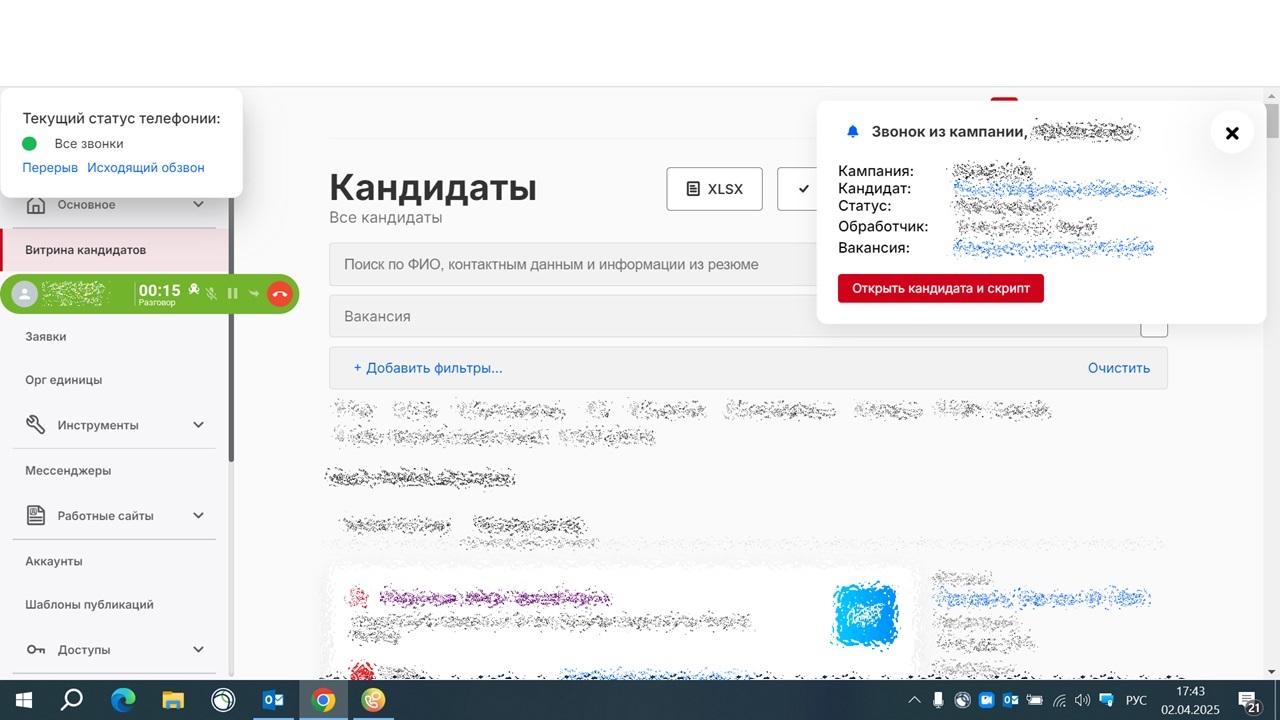Image resolution: width=1280 pixels, height=720 pixels.
Task: Pause the active call on hold
Action: [233, 294]
